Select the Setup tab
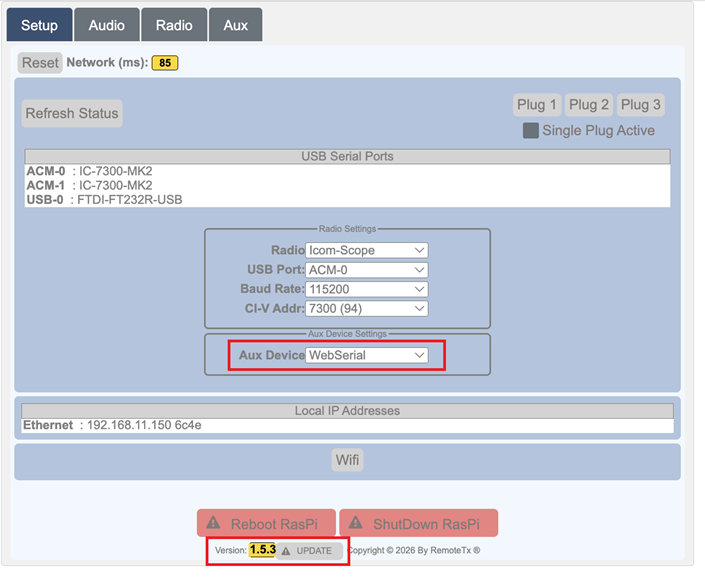Image resolution: width=705 pixels, height=577 pixels. point(39,25)
